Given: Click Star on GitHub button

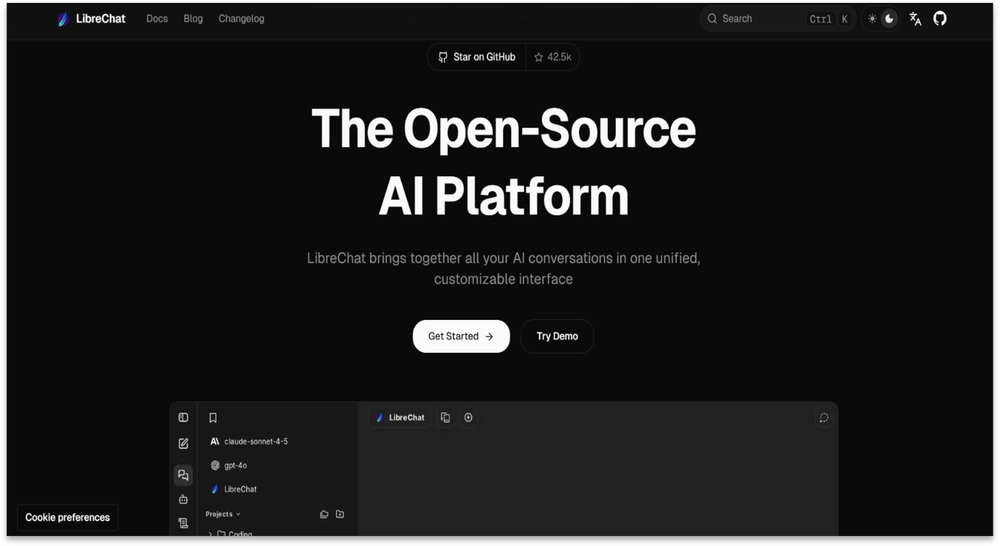Looking at the screenshot, I should pos(476,57).
